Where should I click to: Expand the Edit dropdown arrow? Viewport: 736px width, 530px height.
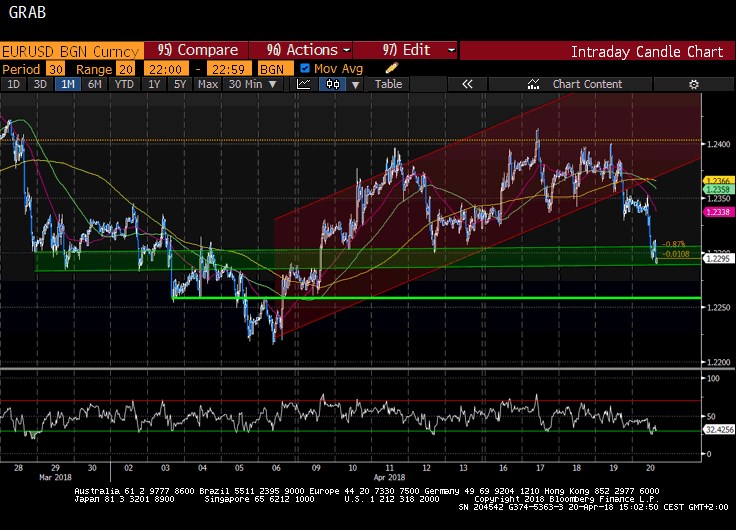pos(451,50)
